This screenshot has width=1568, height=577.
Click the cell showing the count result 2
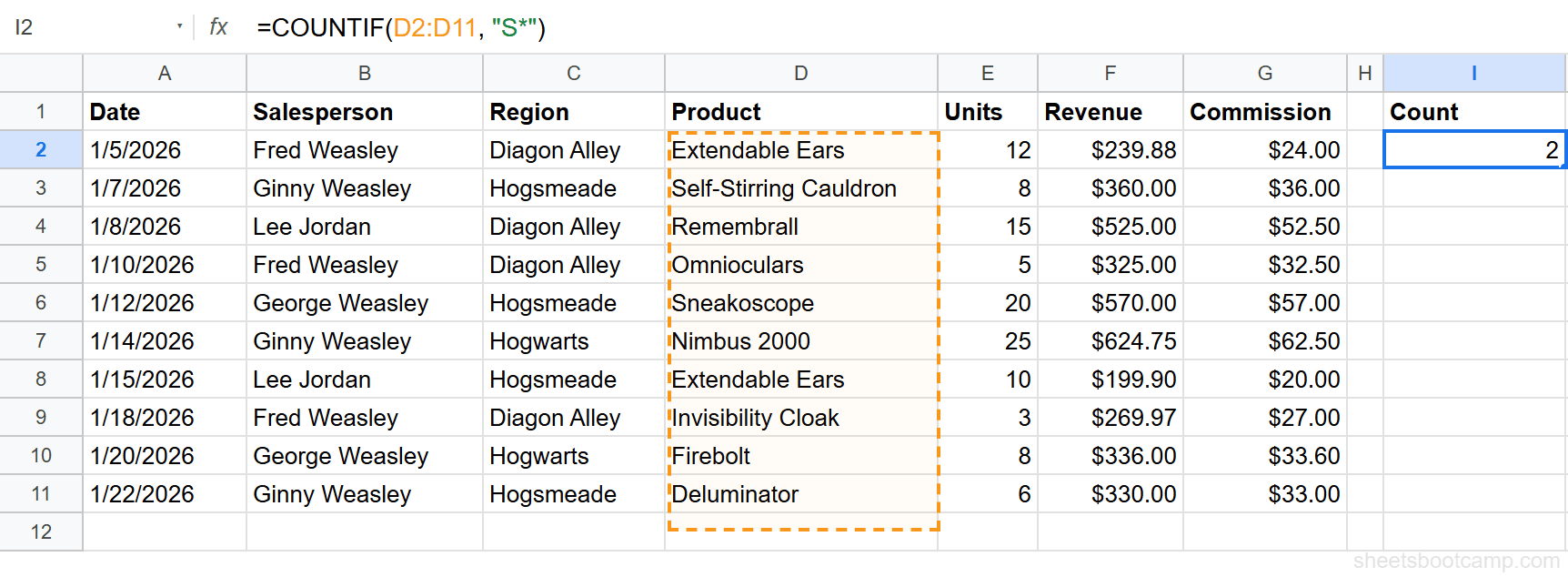1473,149
